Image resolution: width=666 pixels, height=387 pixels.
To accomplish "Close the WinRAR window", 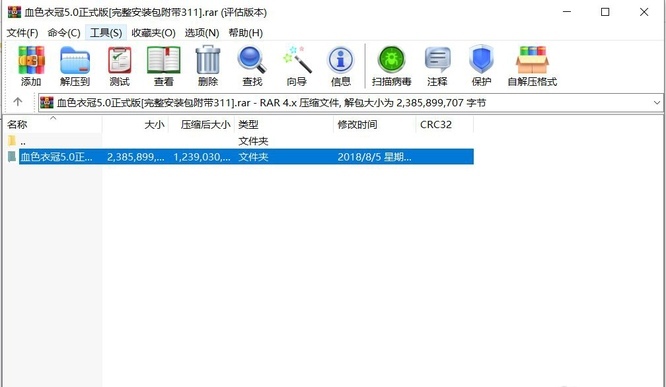I will point(644,12).
